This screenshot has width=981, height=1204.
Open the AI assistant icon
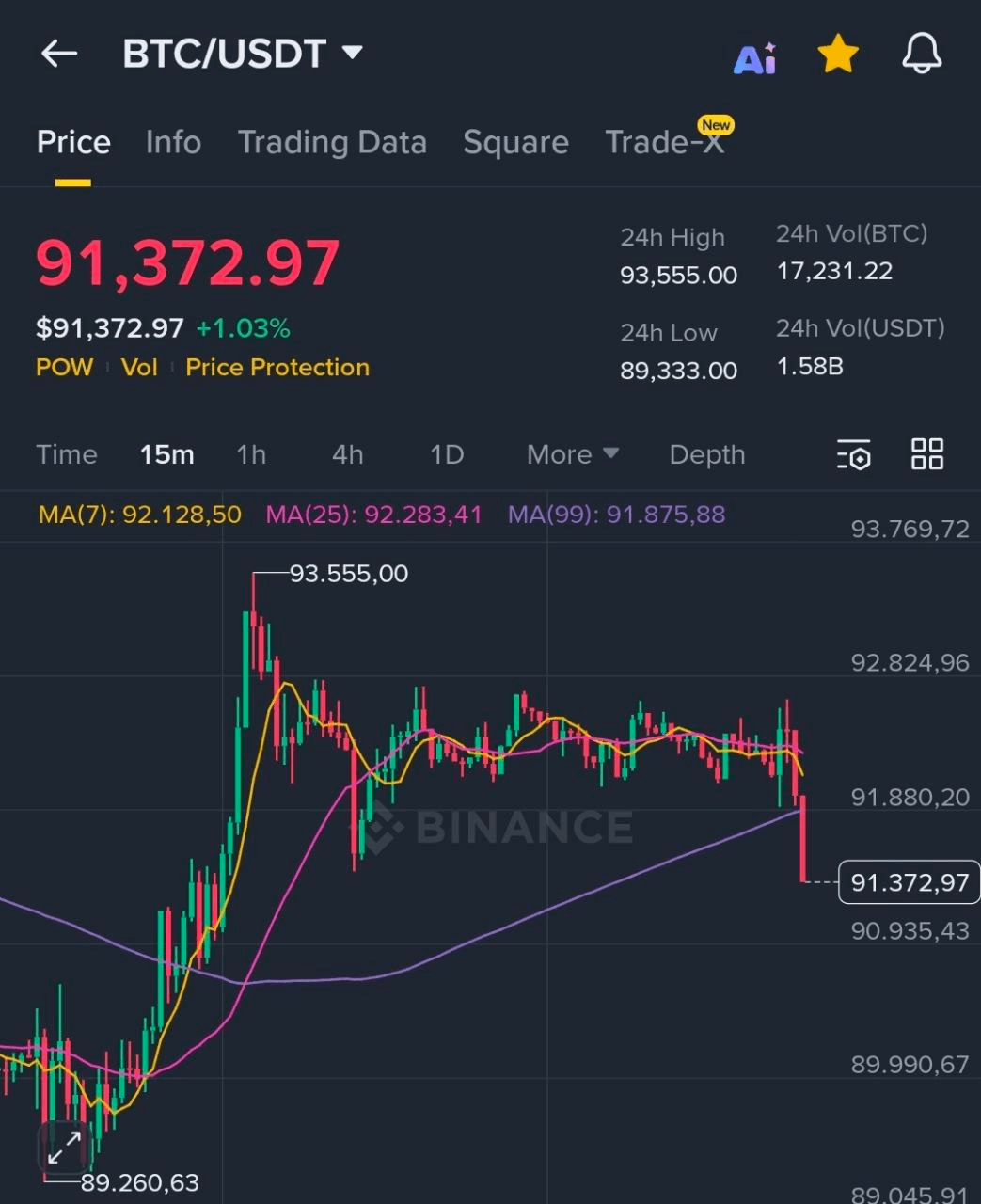tap(754, 56)
